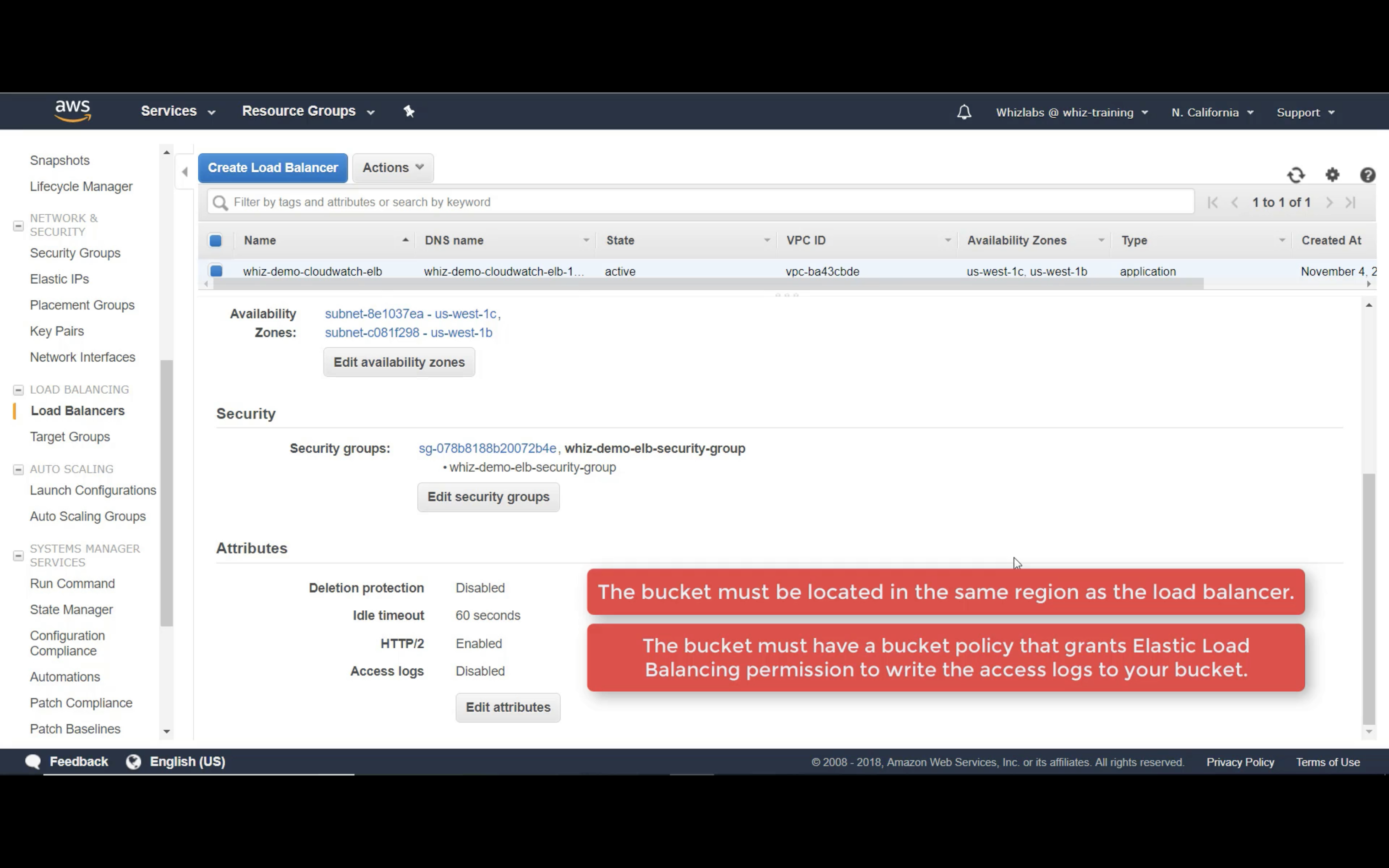1389x868 pixels.
Task: Open the Actions dropdown
Action: (393, 168)
